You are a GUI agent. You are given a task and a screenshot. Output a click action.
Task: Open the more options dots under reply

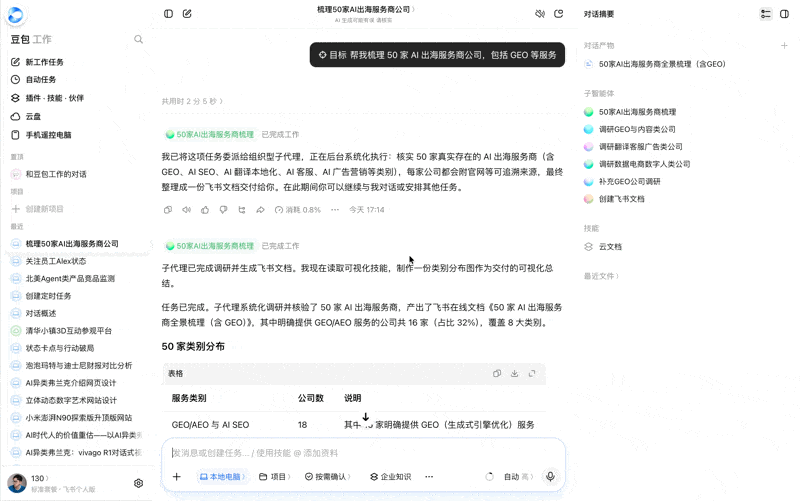point(335,210)
